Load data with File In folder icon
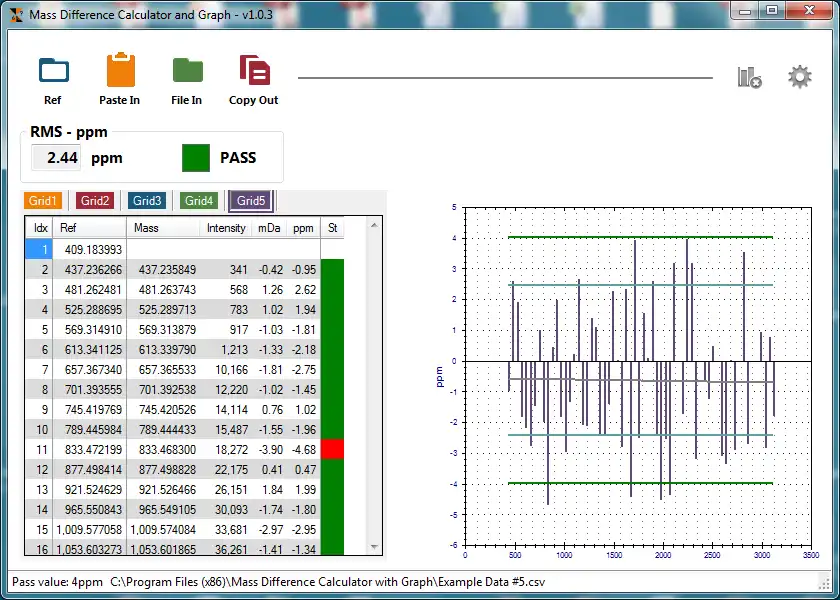 click(x=188, y=70)
